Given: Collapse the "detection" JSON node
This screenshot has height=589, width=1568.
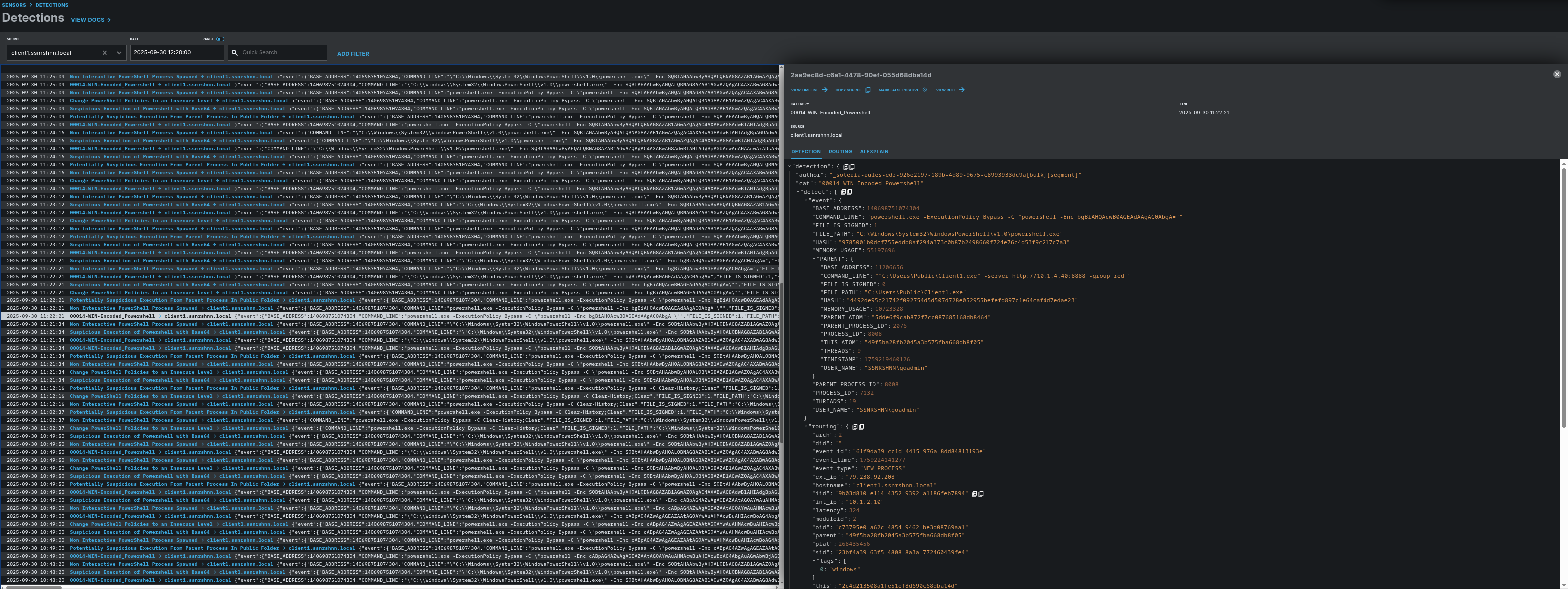Looking at the screenshot, I should [790, 166].
